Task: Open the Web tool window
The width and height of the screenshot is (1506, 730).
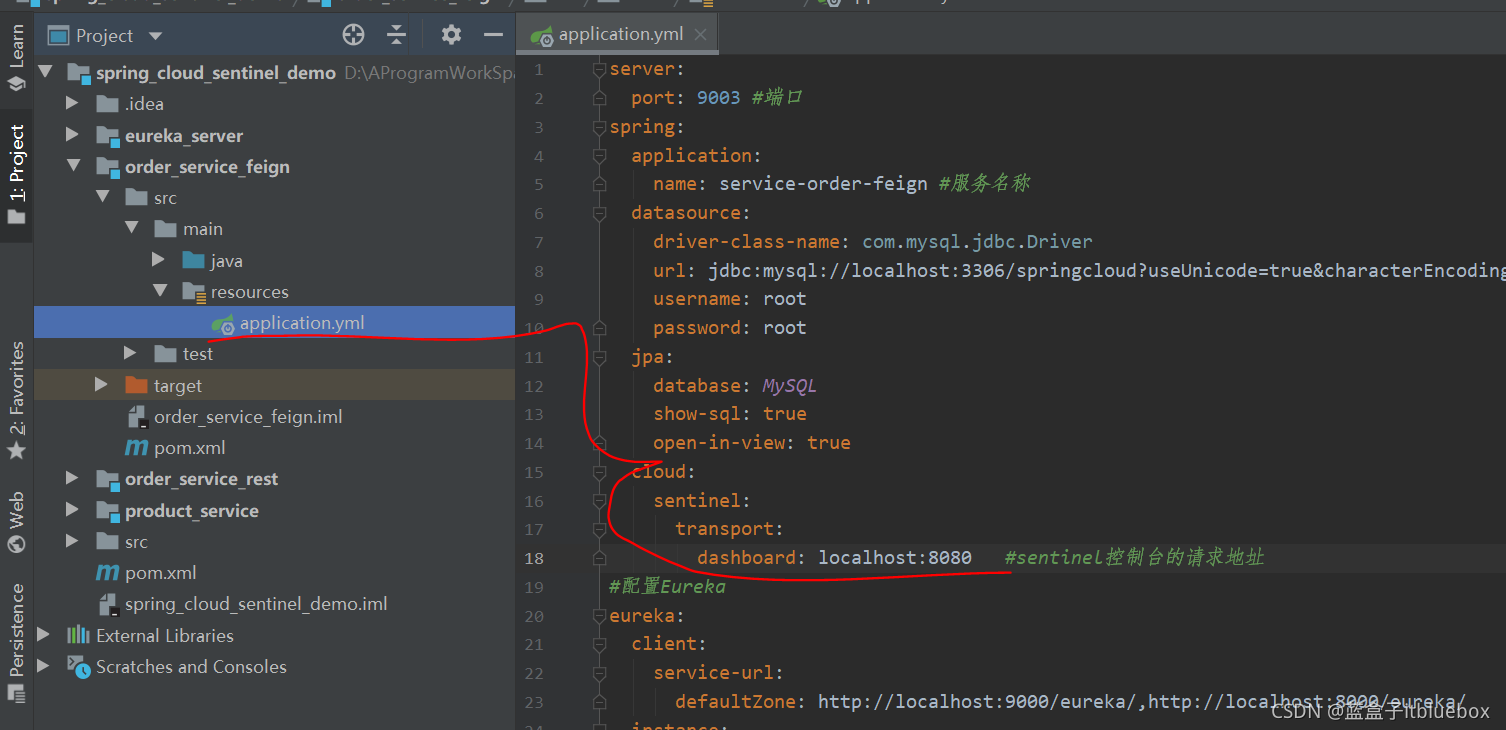Action: point(16,522)
